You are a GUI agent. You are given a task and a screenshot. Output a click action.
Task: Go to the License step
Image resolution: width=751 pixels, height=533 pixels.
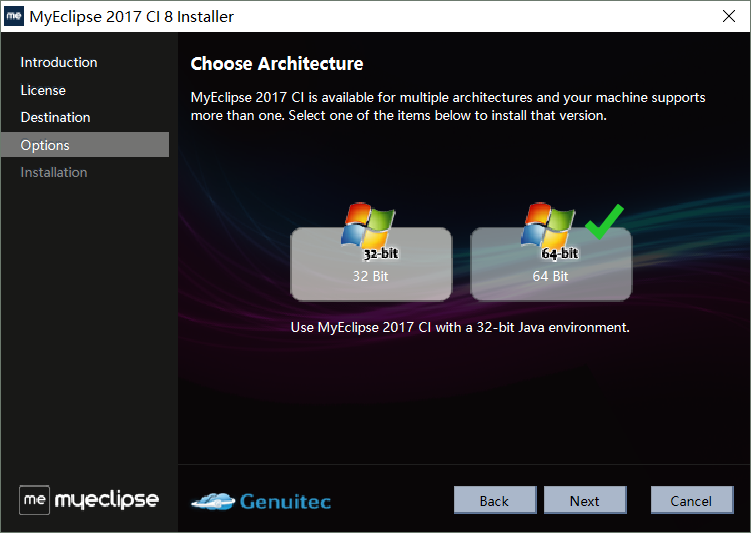43,90
